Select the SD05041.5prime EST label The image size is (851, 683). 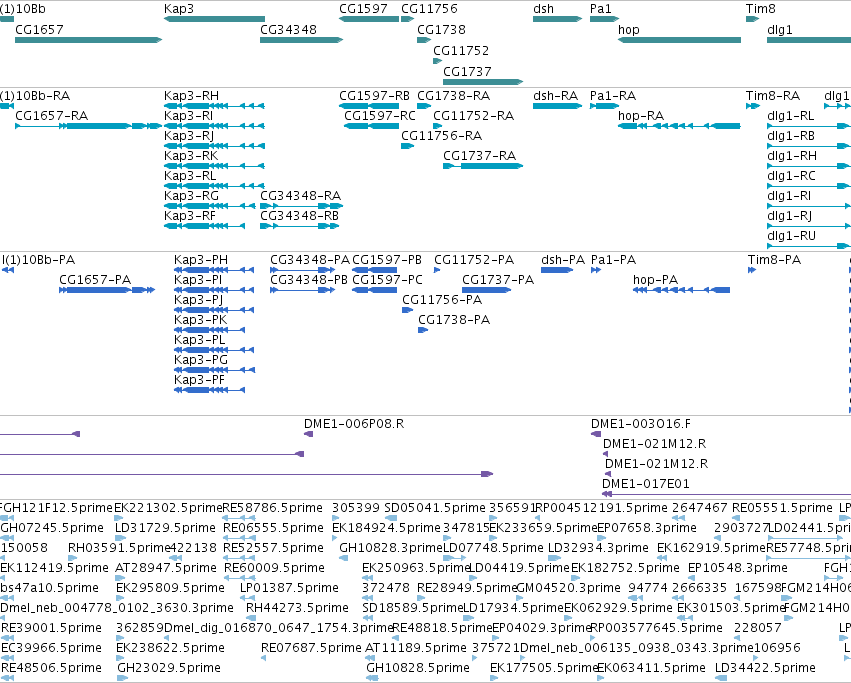tap(435, 508)
